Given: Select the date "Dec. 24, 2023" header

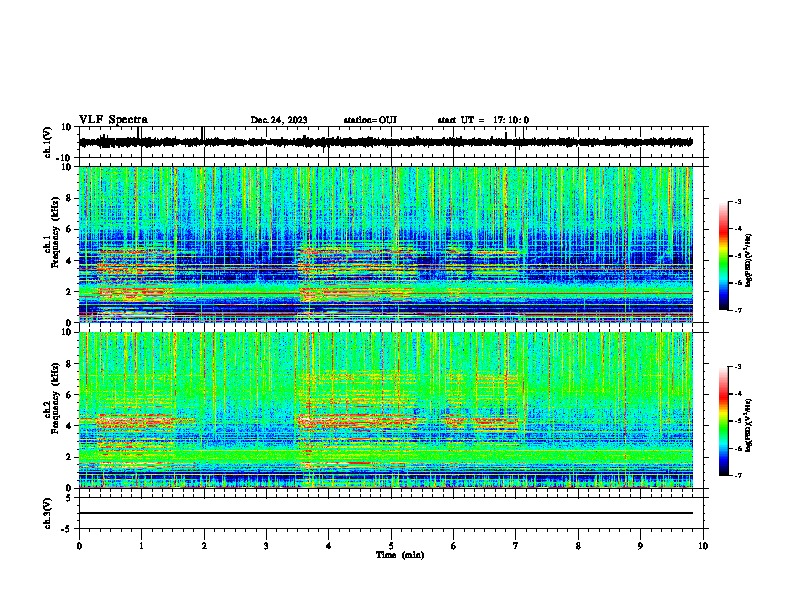Looking at the screenshot, I should click(x=279, y=120).
